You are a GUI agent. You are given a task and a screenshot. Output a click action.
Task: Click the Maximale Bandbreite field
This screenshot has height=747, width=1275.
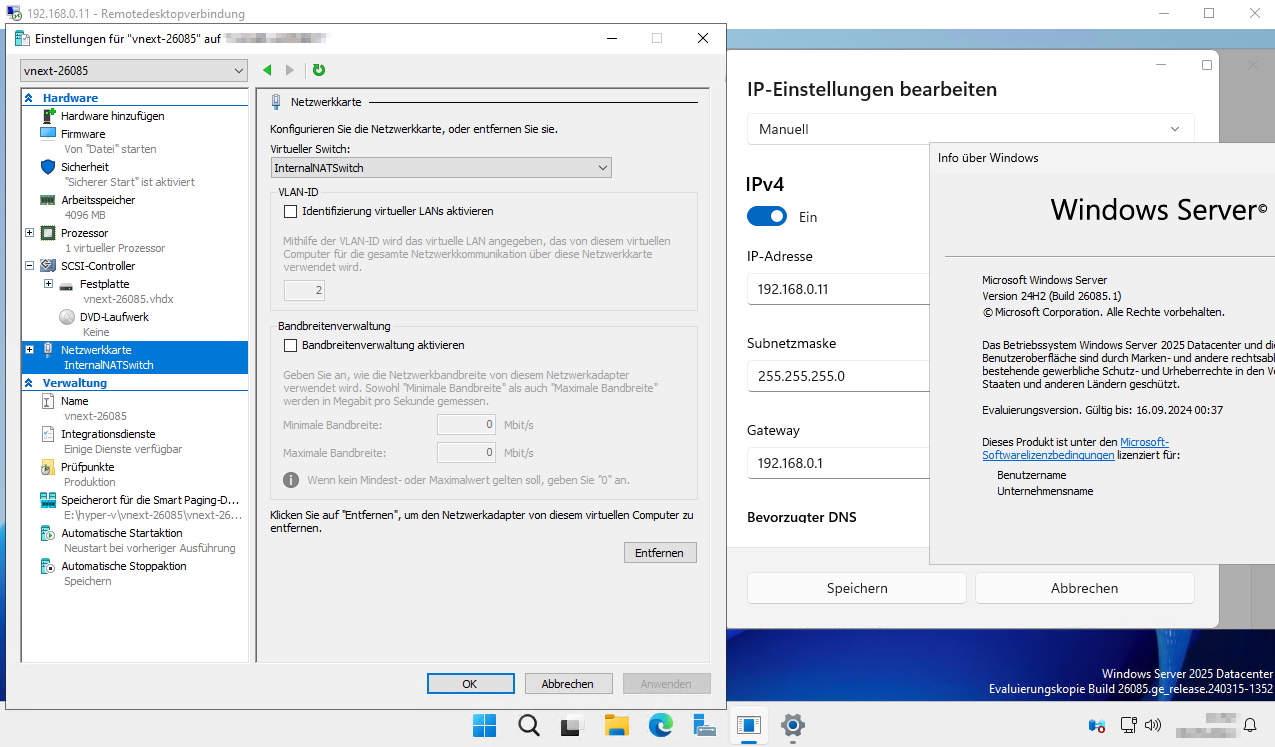(467, 453)
